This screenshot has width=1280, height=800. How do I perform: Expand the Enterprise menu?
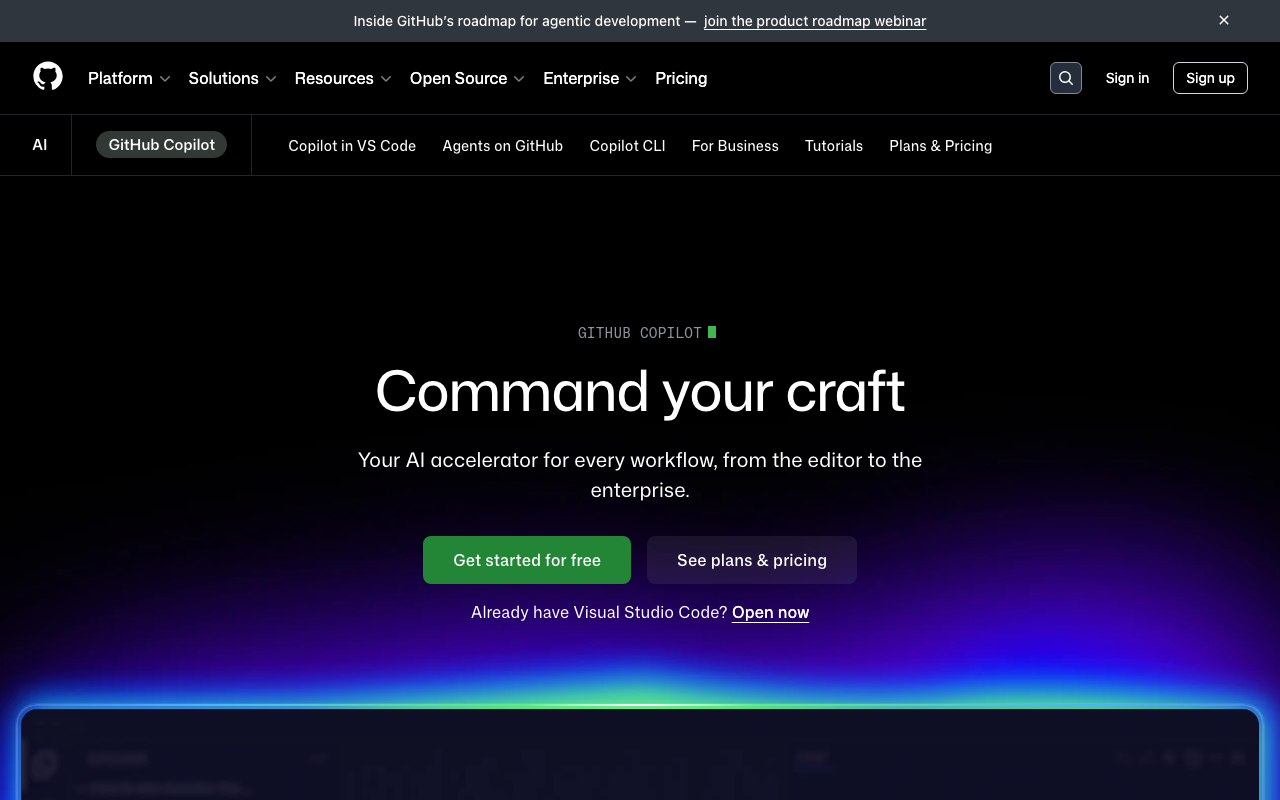point(631,78)
